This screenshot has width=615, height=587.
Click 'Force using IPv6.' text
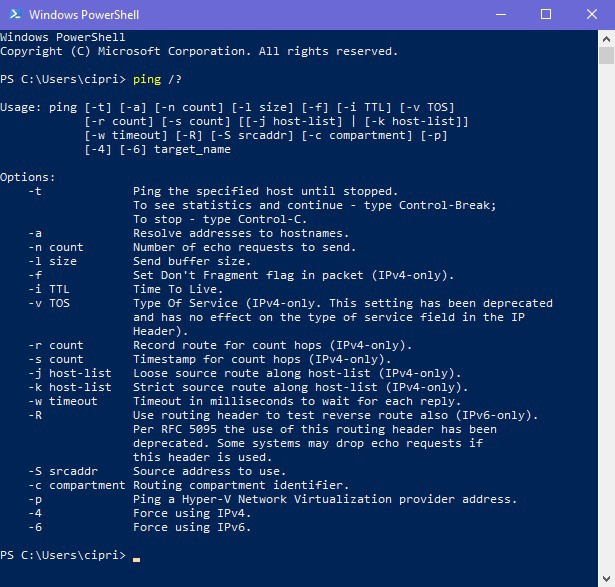(192, 527)
